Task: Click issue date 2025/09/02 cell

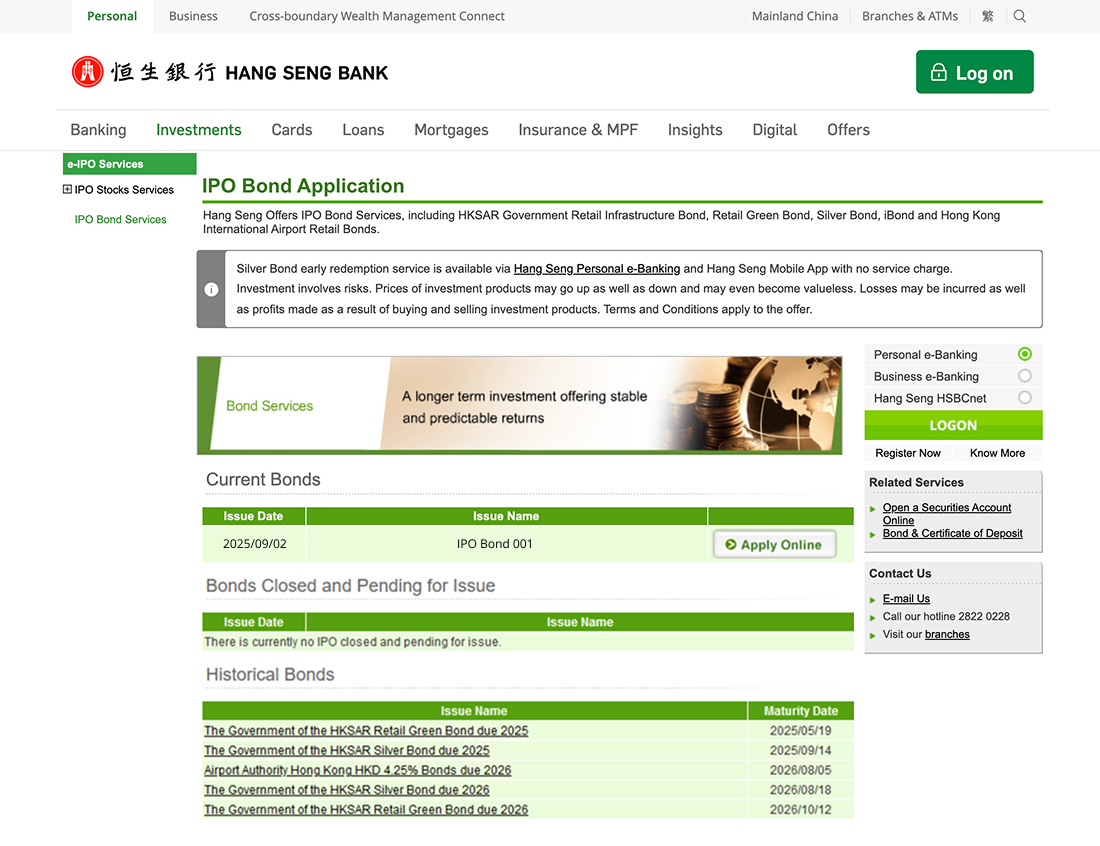Action: pyautogui.click(x=255, y=544)
